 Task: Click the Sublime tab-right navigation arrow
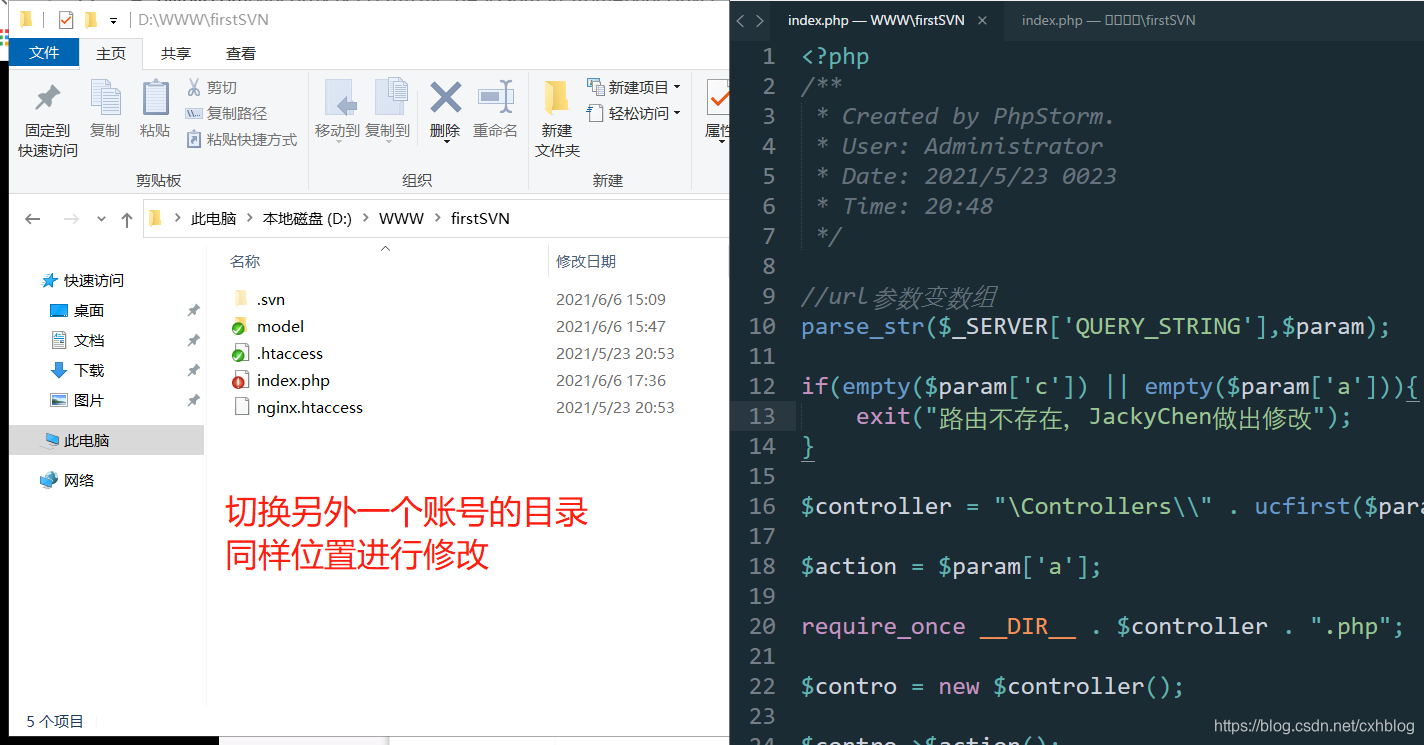[760, 20]
